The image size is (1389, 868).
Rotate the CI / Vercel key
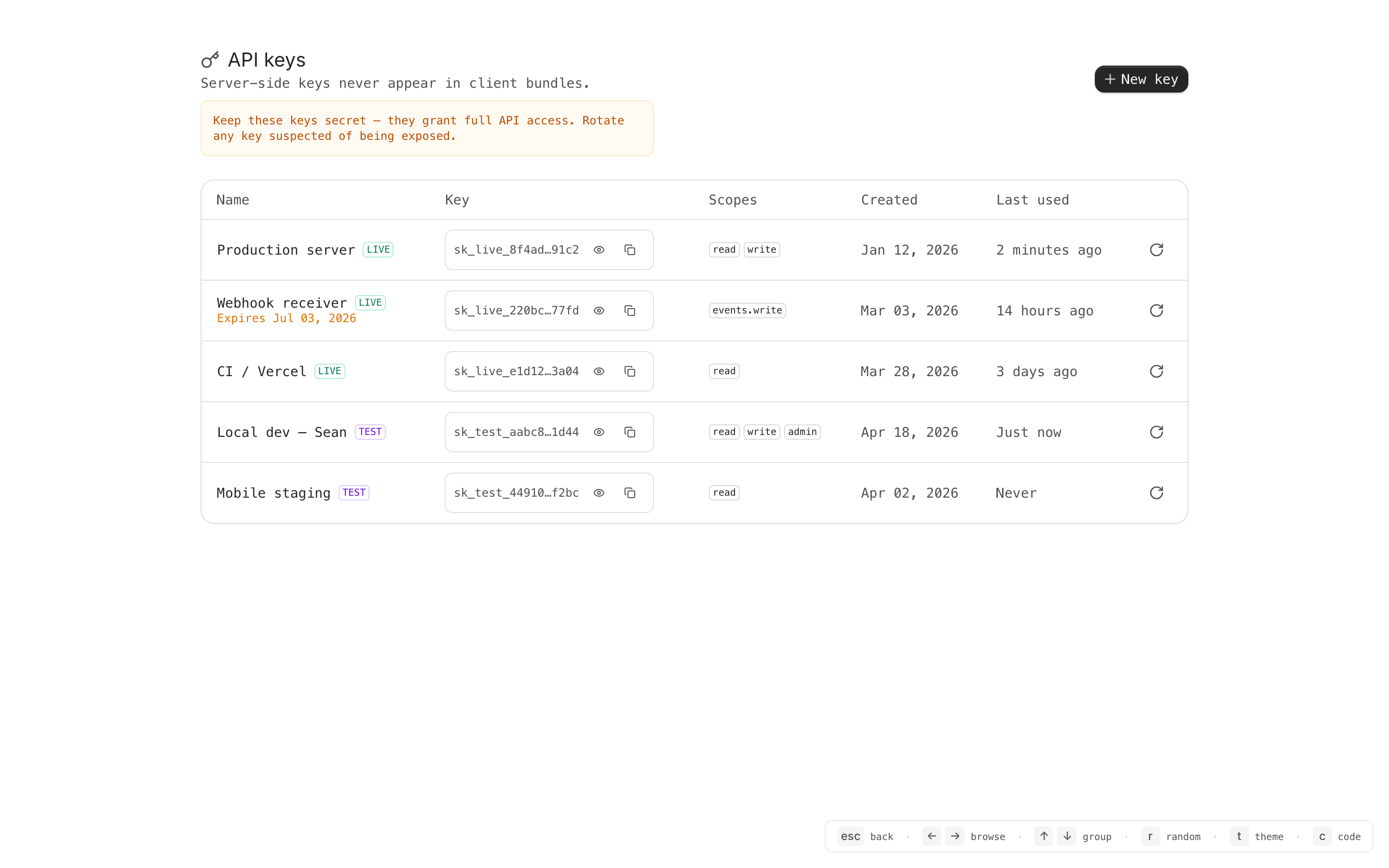(x=1156, y=371)
